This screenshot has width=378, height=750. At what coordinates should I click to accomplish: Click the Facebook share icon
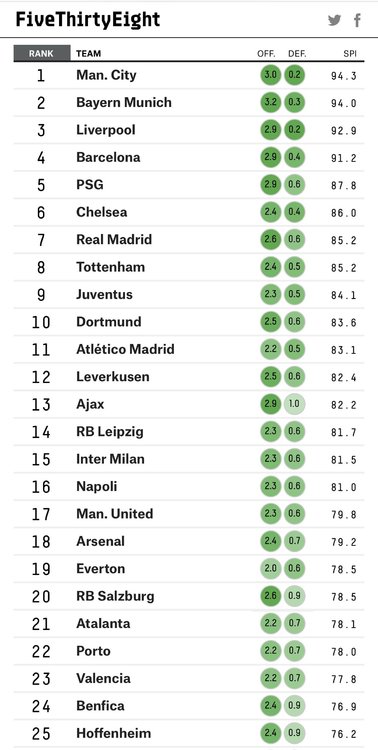point(357,20)
